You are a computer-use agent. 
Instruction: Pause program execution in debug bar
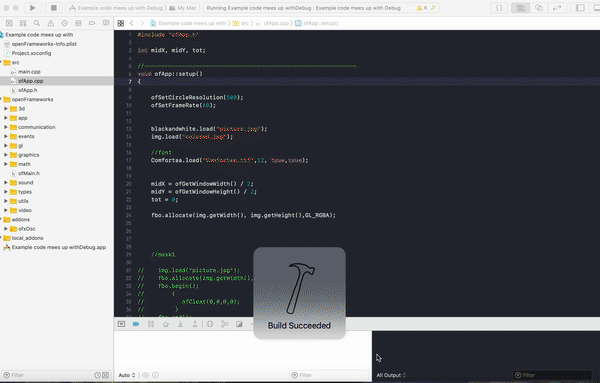[151, 324]
